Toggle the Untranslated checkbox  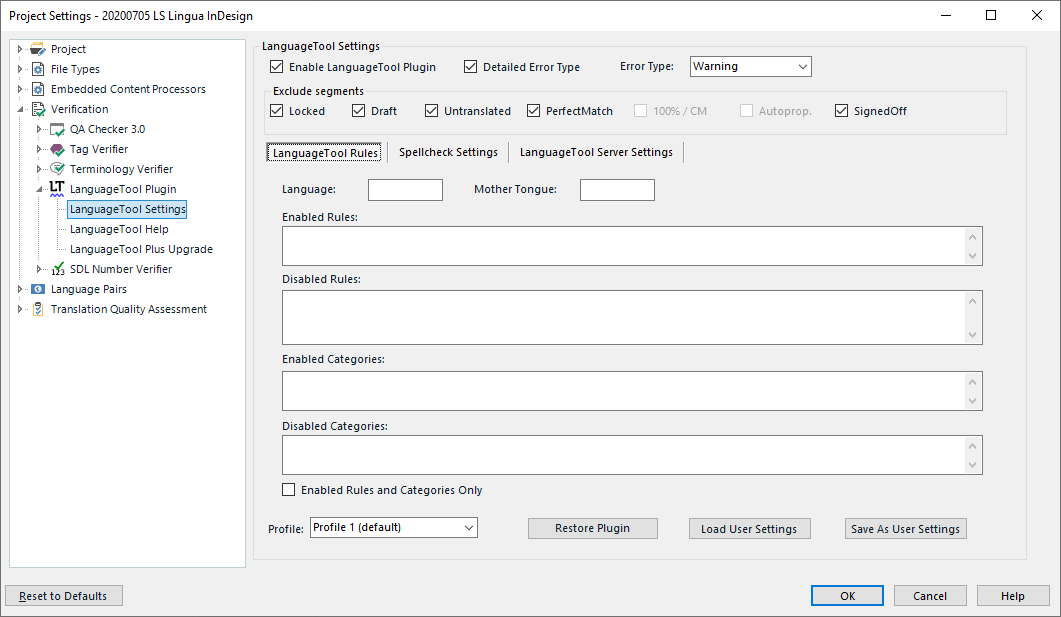coord(431,110)
